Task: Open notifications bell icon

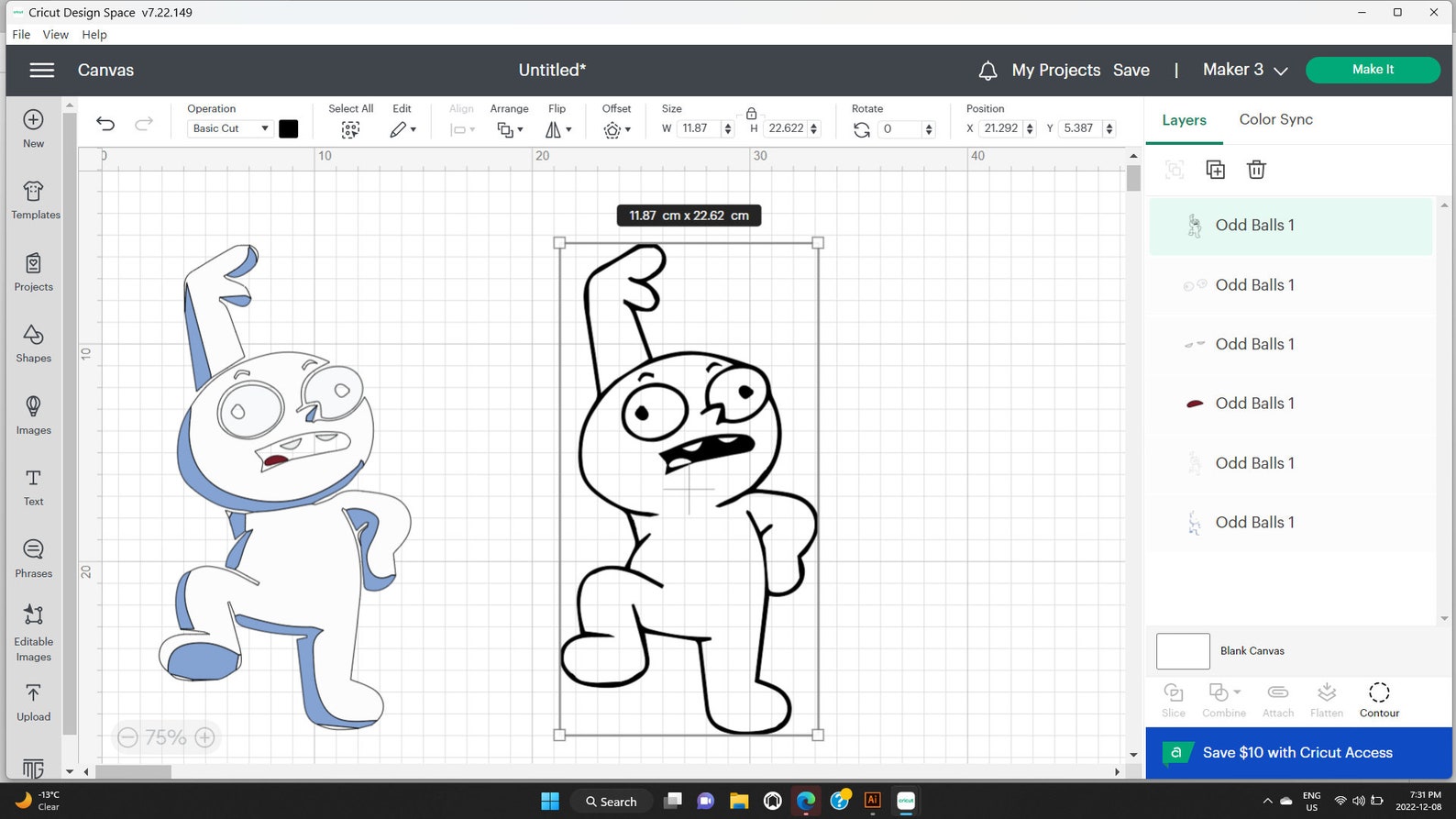Action: 987,71
